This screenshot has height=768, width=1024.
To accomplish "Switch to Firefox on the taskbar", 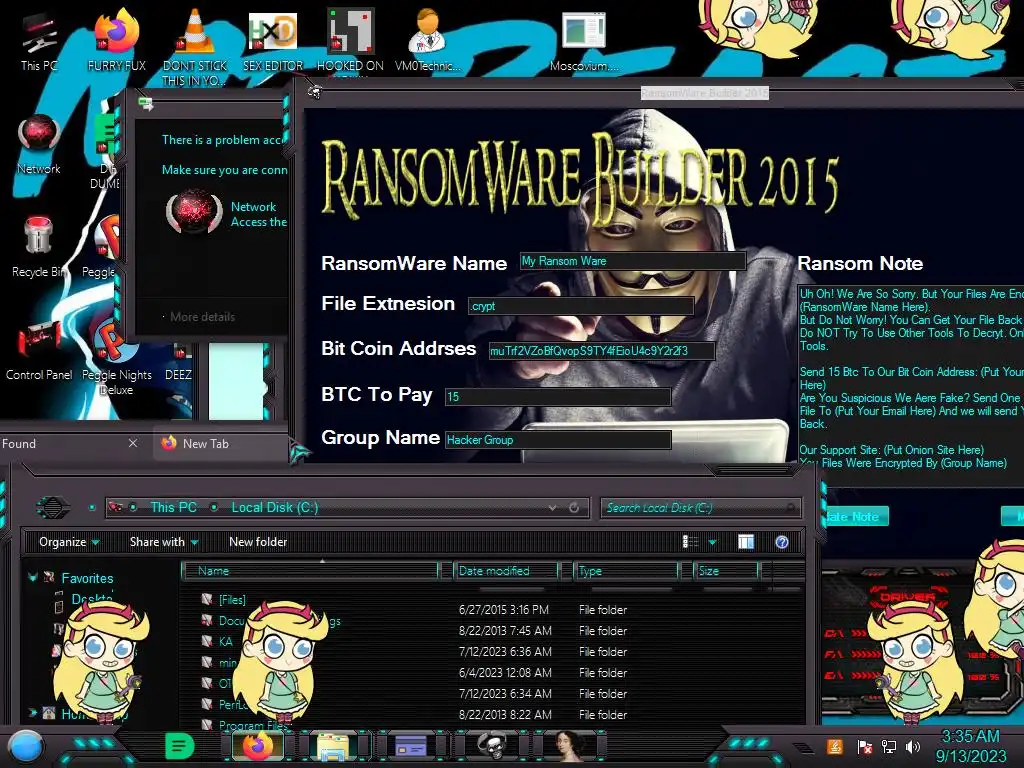I will (x=258, y=746).
